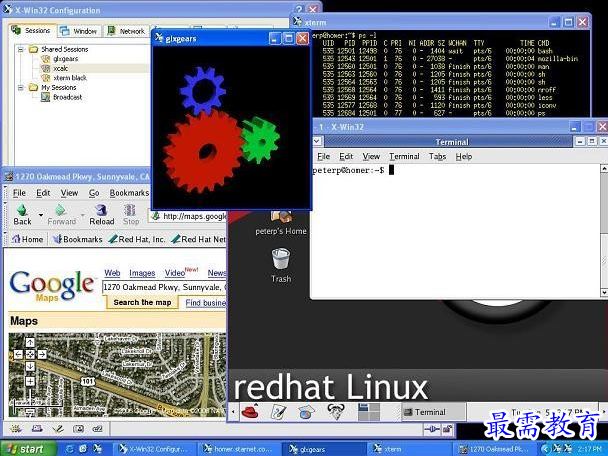This screenshot has width=608, height=456.
Task: Follow the Web link on Google
Action: click(112, 273)
